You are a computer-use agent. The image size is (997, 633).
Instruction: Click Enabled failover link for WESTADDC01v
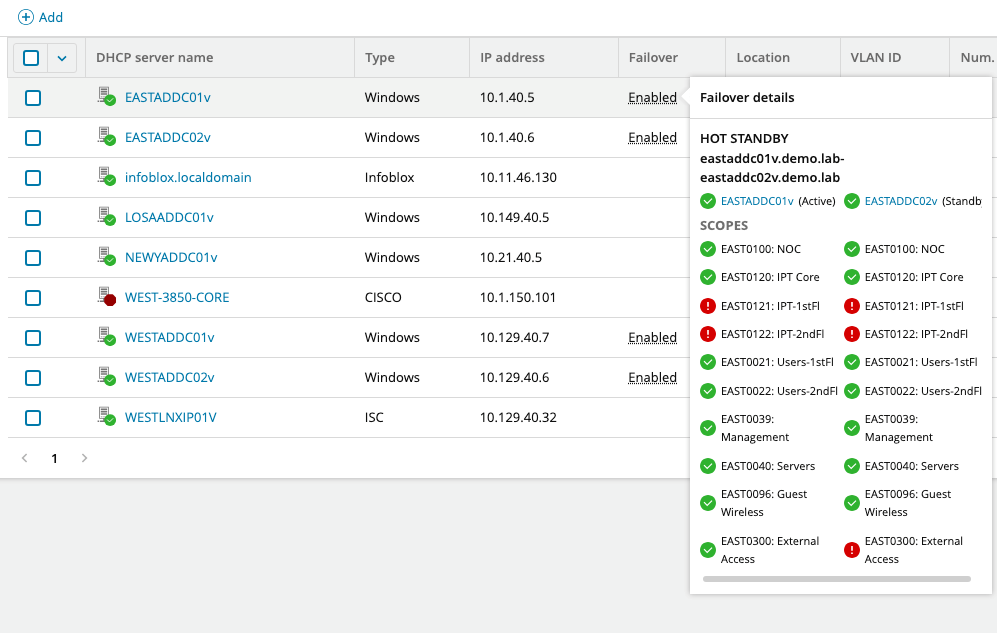[652, 337]
